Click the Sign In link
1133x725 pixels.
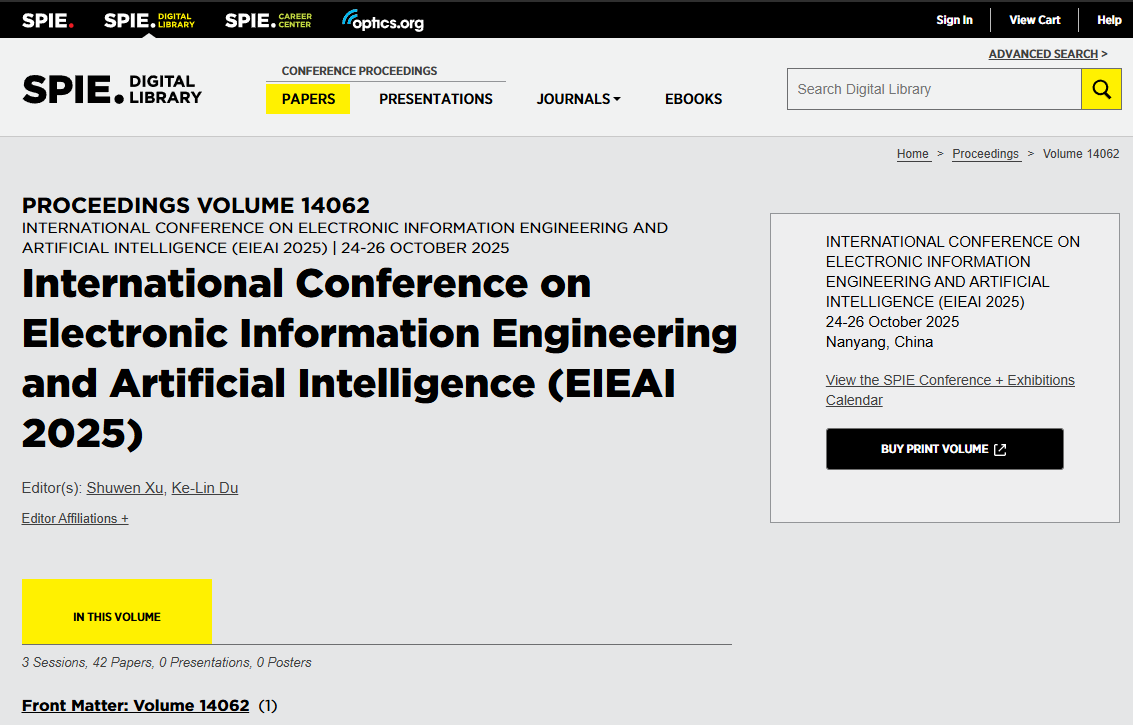(x=954, y=20)
